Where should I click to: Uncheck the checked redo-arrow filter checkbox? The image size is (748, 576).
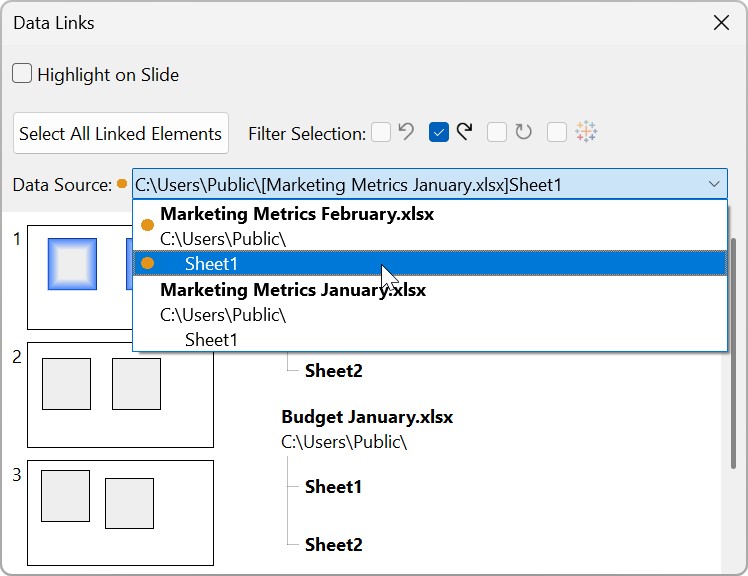coord(438,132)
